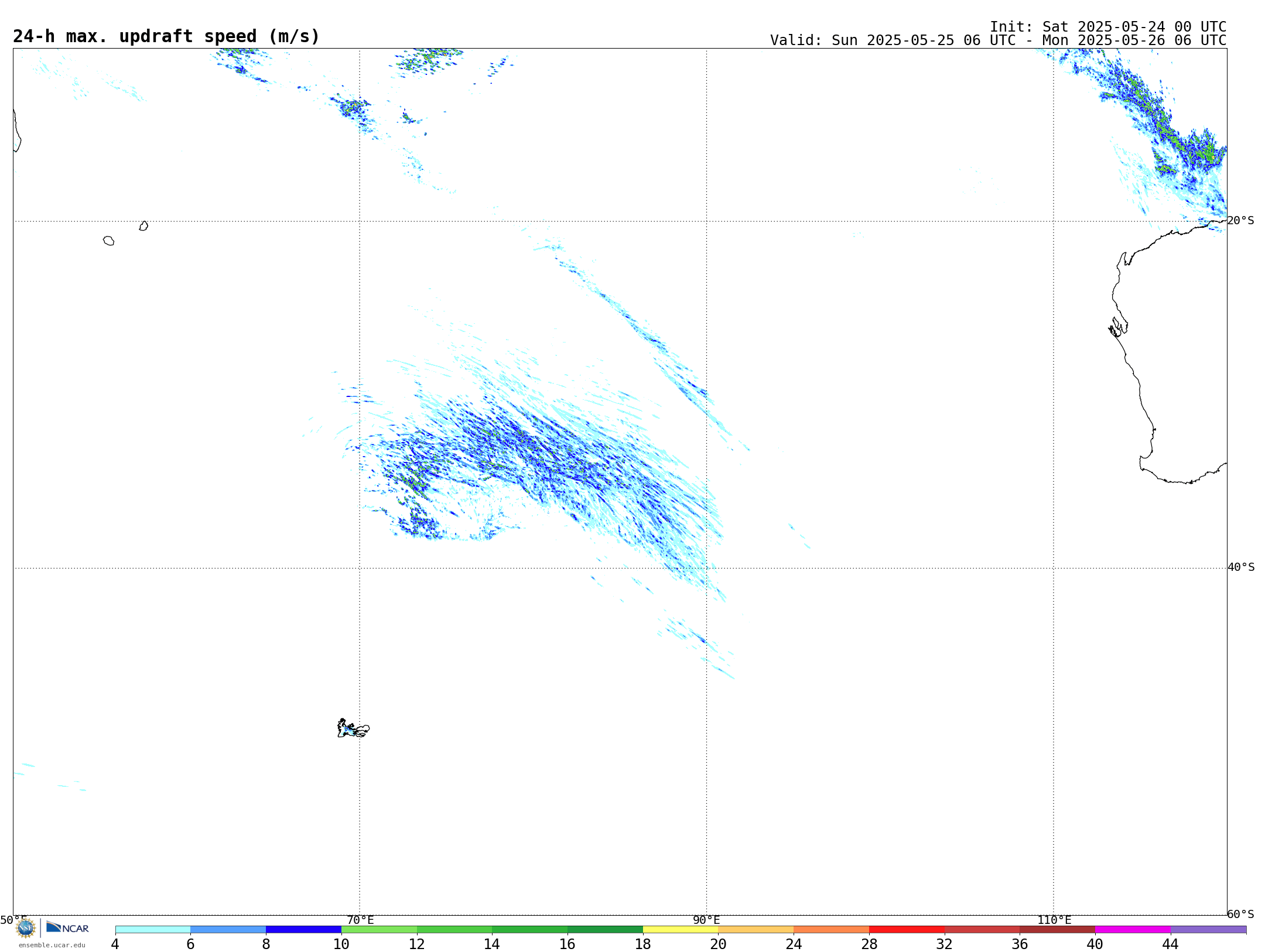Click the NSF logo
The height and width of the screenshot is (952, 1265).
pyautogui.click(x=26, y=928)
